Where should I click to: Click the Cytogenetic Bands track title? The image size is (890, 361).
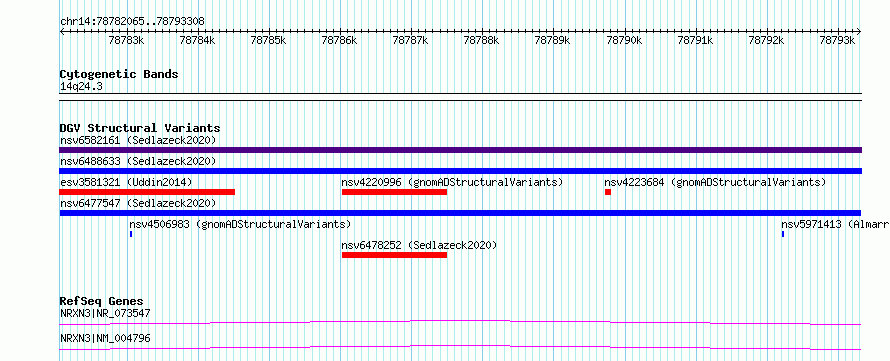[119, 74]
